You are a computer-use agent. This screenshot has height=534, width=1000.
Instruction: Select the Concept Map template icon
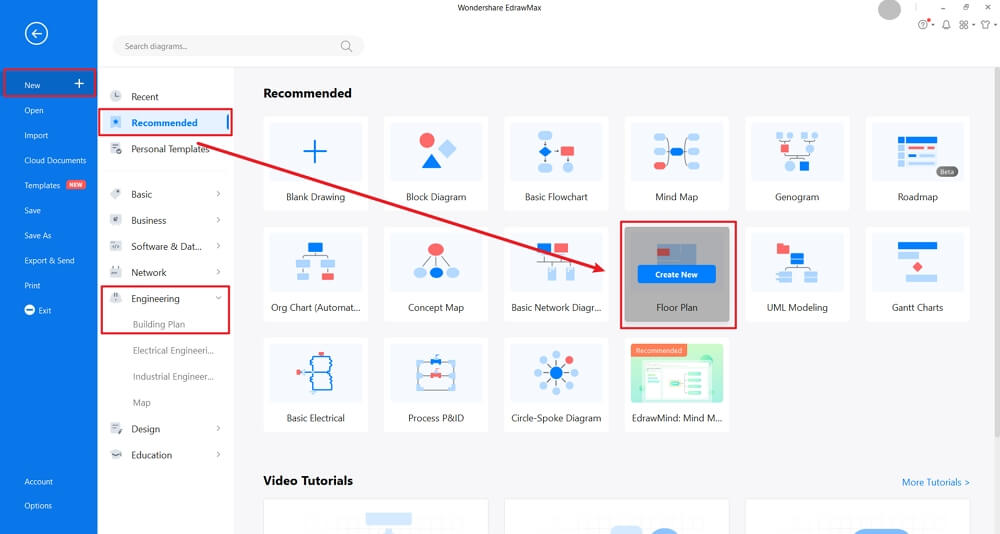coord(436,262)
